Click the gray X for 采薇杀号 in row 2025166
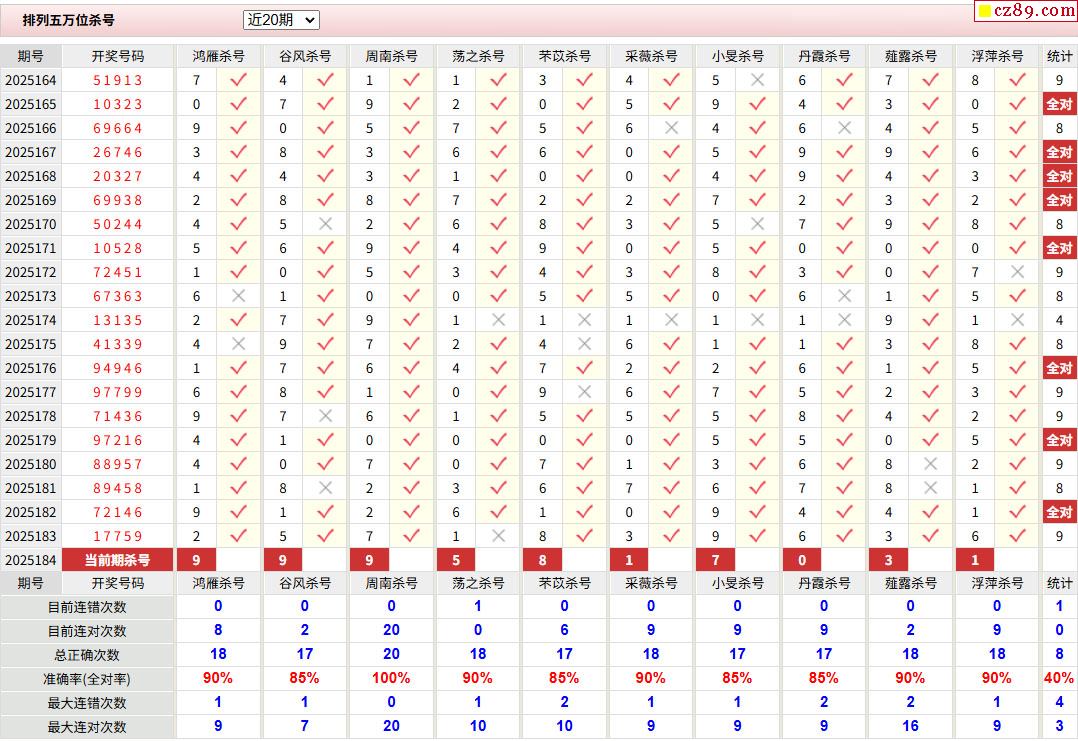1078x741 pixels. [672, 129]
